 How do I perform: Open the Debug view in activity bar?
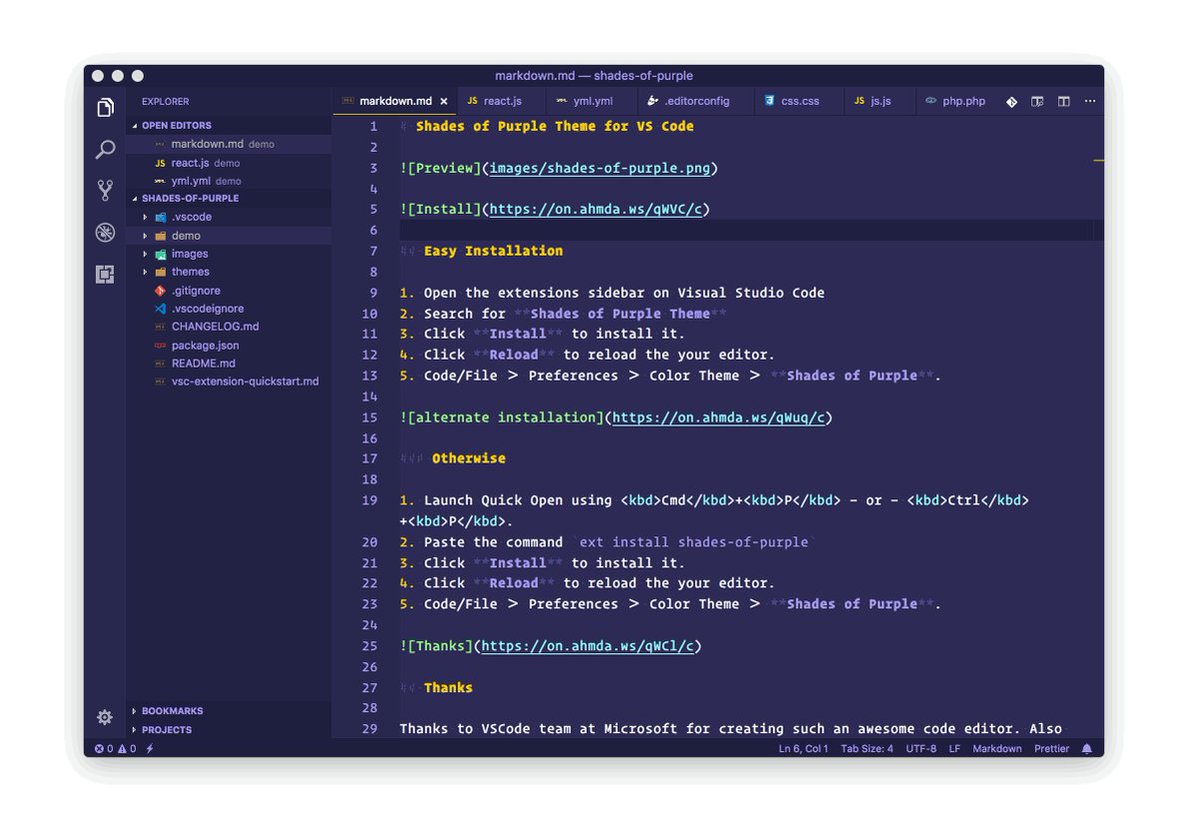(x=105, y=232)
